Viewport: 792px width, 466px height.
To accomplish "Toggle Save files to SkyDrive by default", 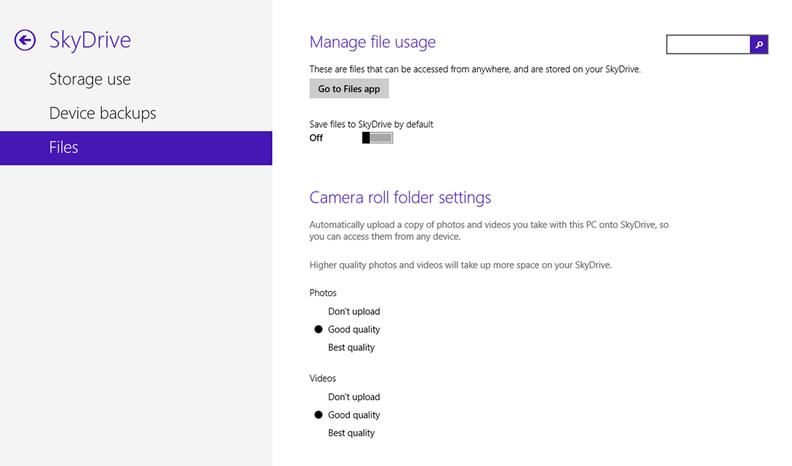I will tap(377, 138).
